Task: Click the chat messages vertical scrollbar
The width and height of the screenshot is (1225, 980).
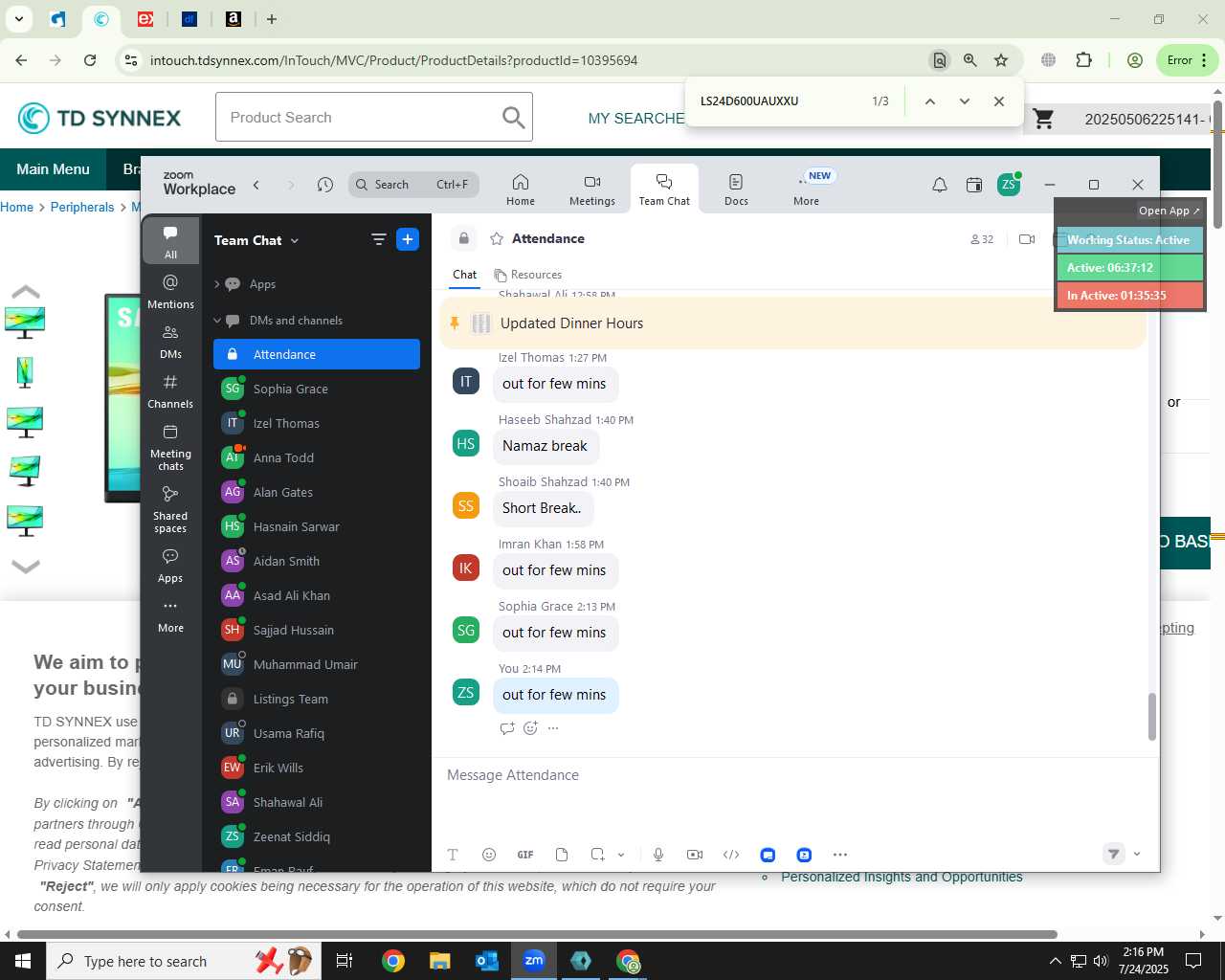Action: (x=1152, y=717)
